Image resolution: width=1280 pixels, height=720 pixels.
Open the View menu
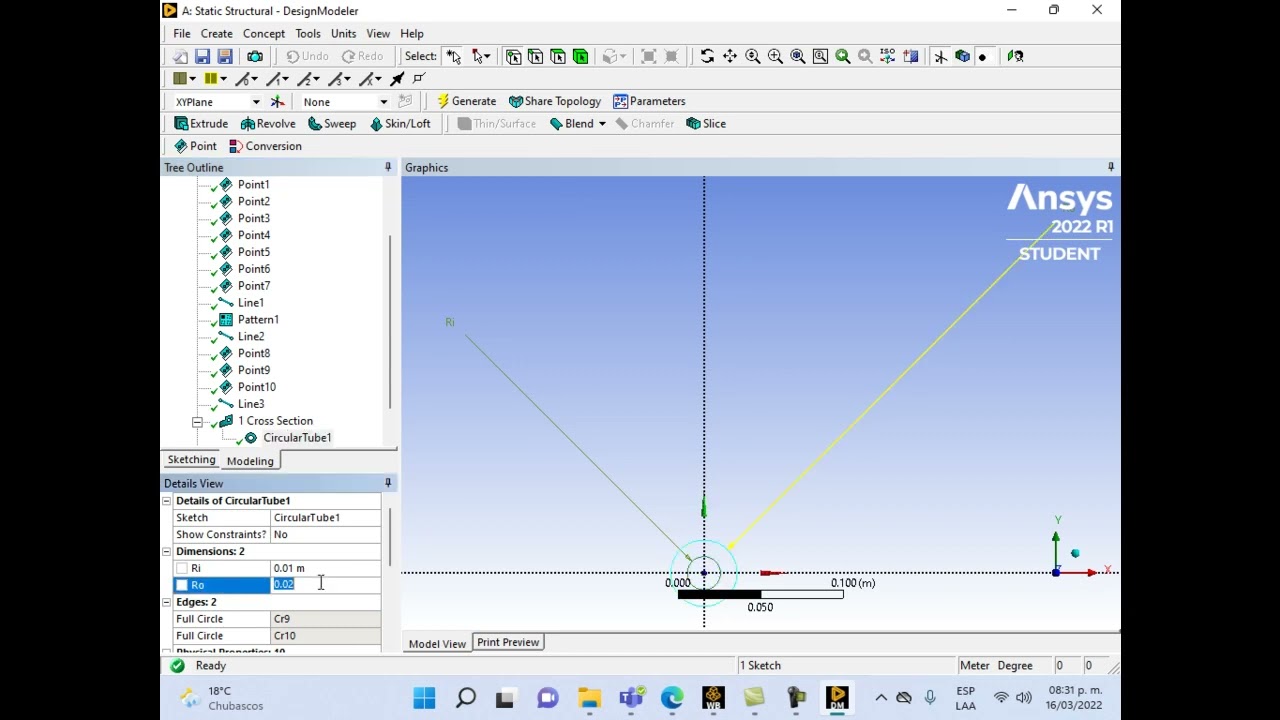[x=378, y=33]
